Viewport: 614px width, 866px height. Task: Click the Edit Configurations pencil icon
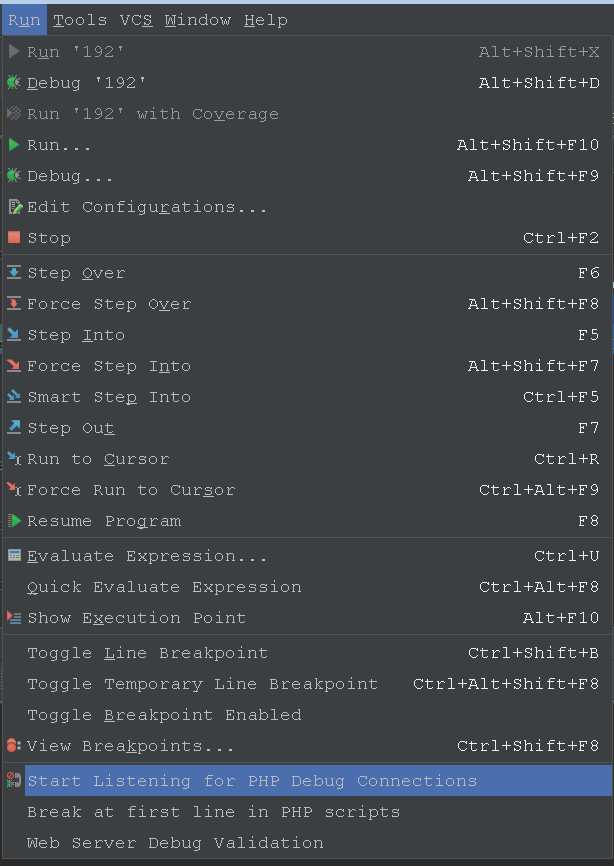coord(15,207)
